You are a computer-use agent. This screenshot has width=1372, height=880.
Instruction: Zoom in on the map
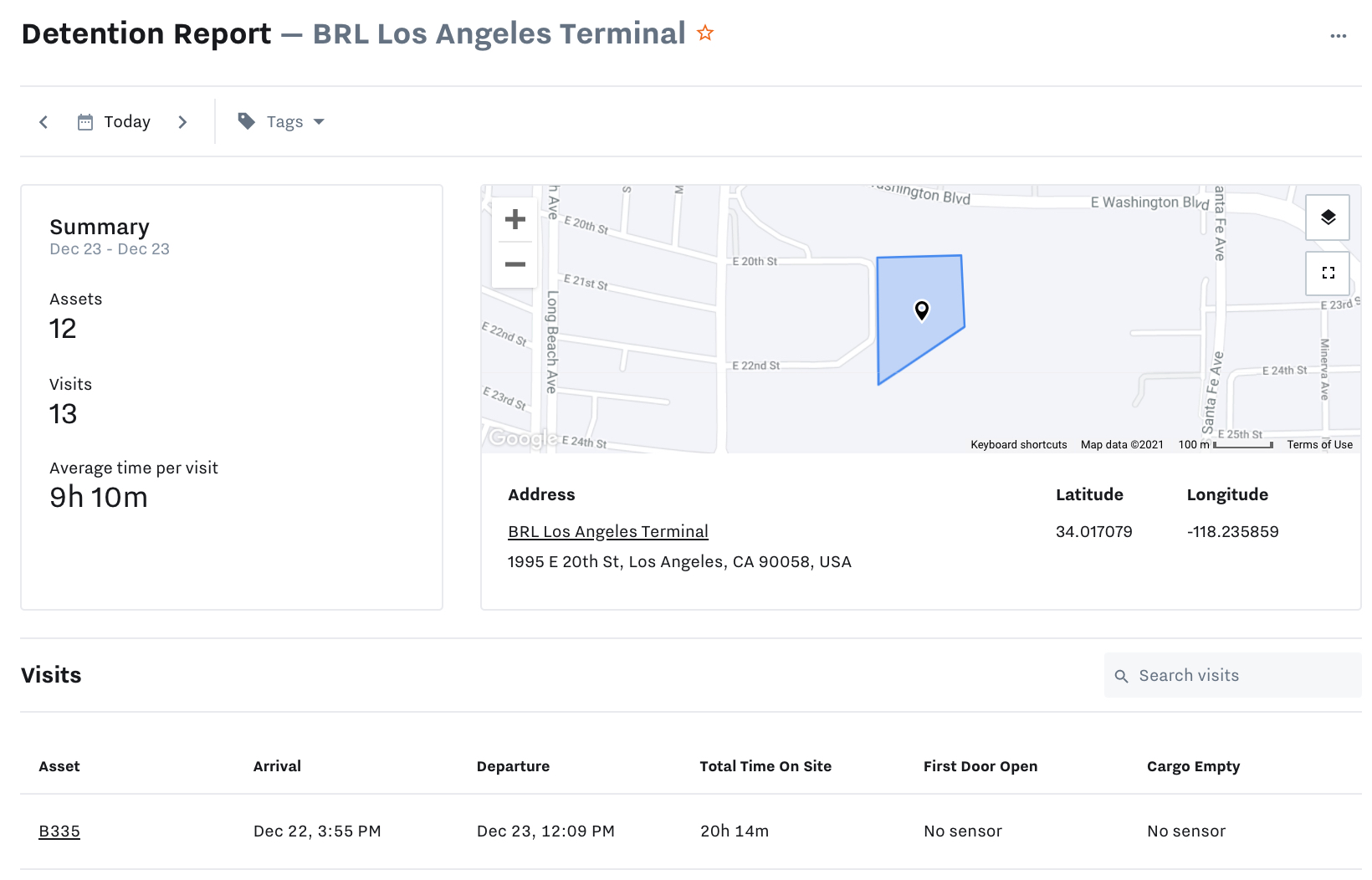click(x=515, y=219)
